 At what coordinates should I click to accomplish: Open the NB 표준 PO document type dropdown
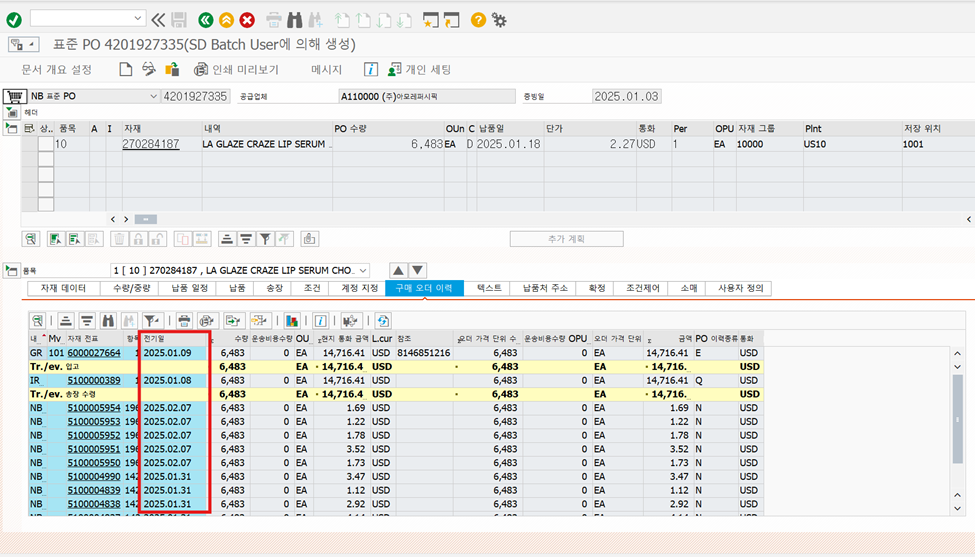[x=154, y=96]
